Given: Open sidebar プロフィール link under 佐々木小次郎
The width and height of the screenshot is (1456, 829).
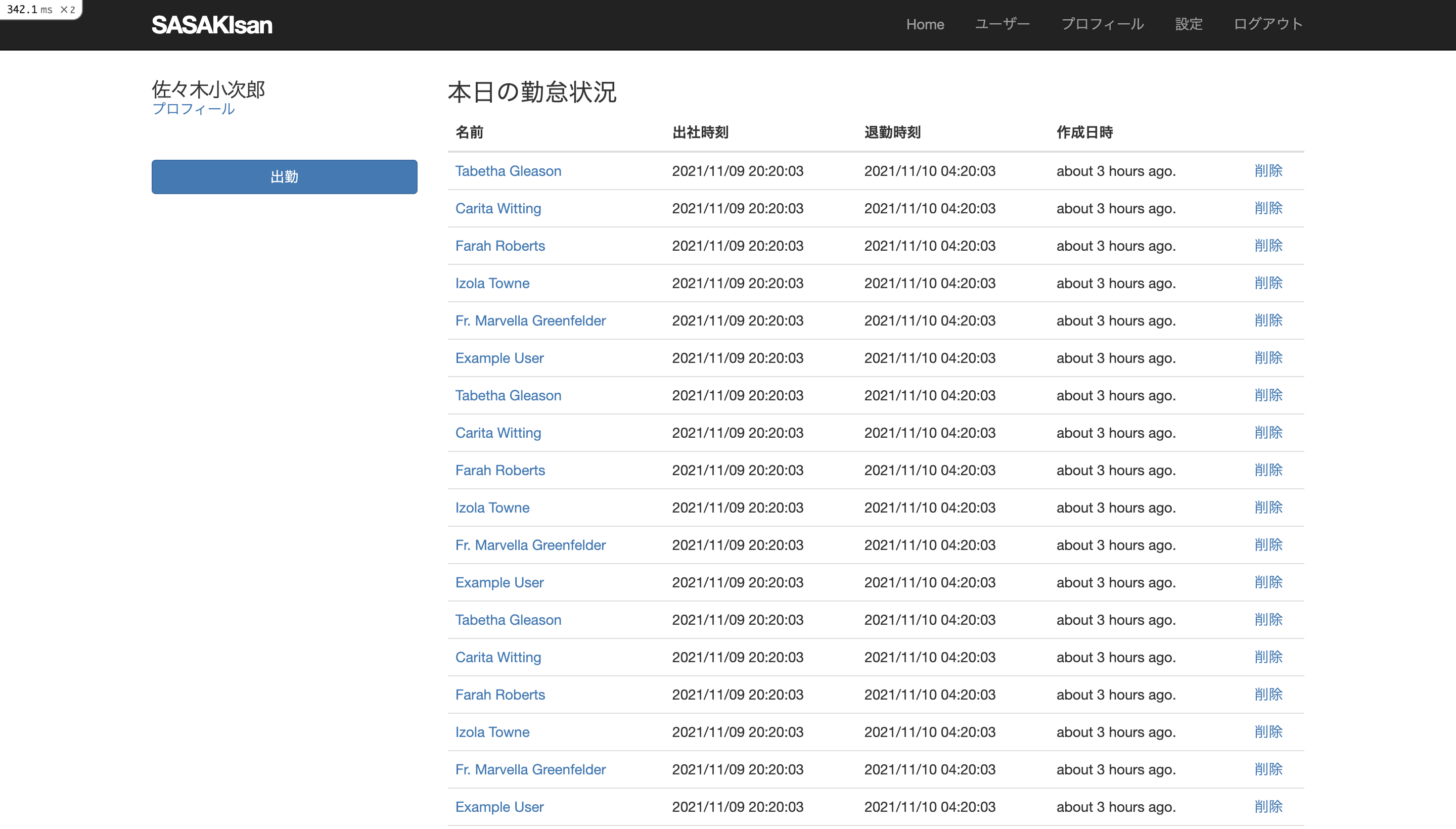Looking at the screenshot, I should pyautogui.click(x=193, y=109).
